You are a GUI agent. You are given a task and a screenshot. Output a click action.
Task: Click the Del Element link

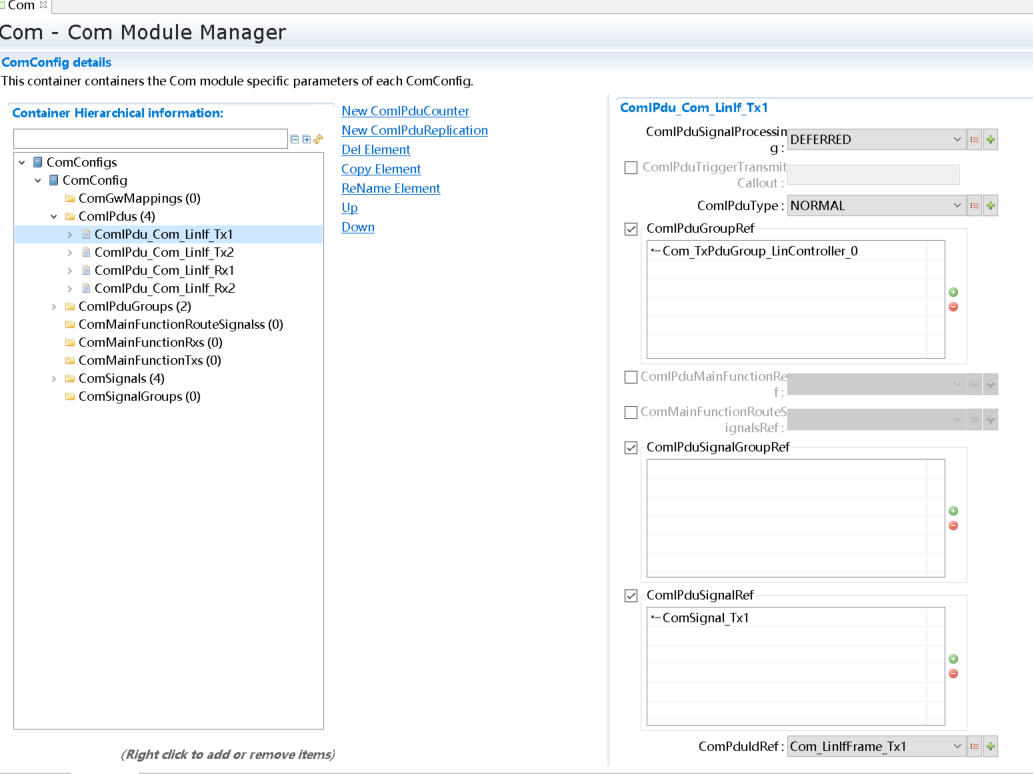pyautogui.click(x=376, y=150)
